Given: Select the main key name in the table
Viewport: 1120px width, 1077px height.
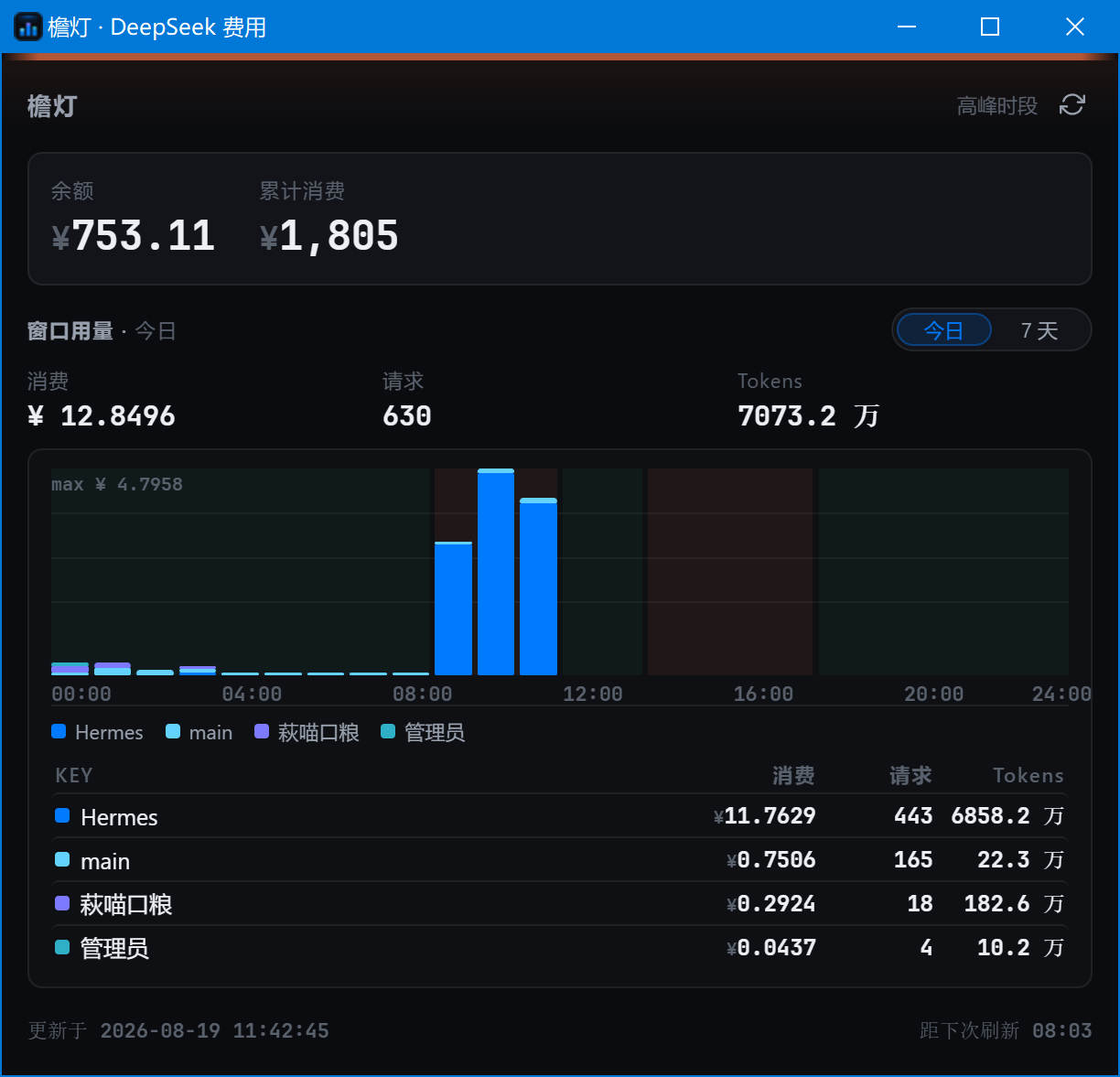Looking at the screenshot, I should 105,861.
